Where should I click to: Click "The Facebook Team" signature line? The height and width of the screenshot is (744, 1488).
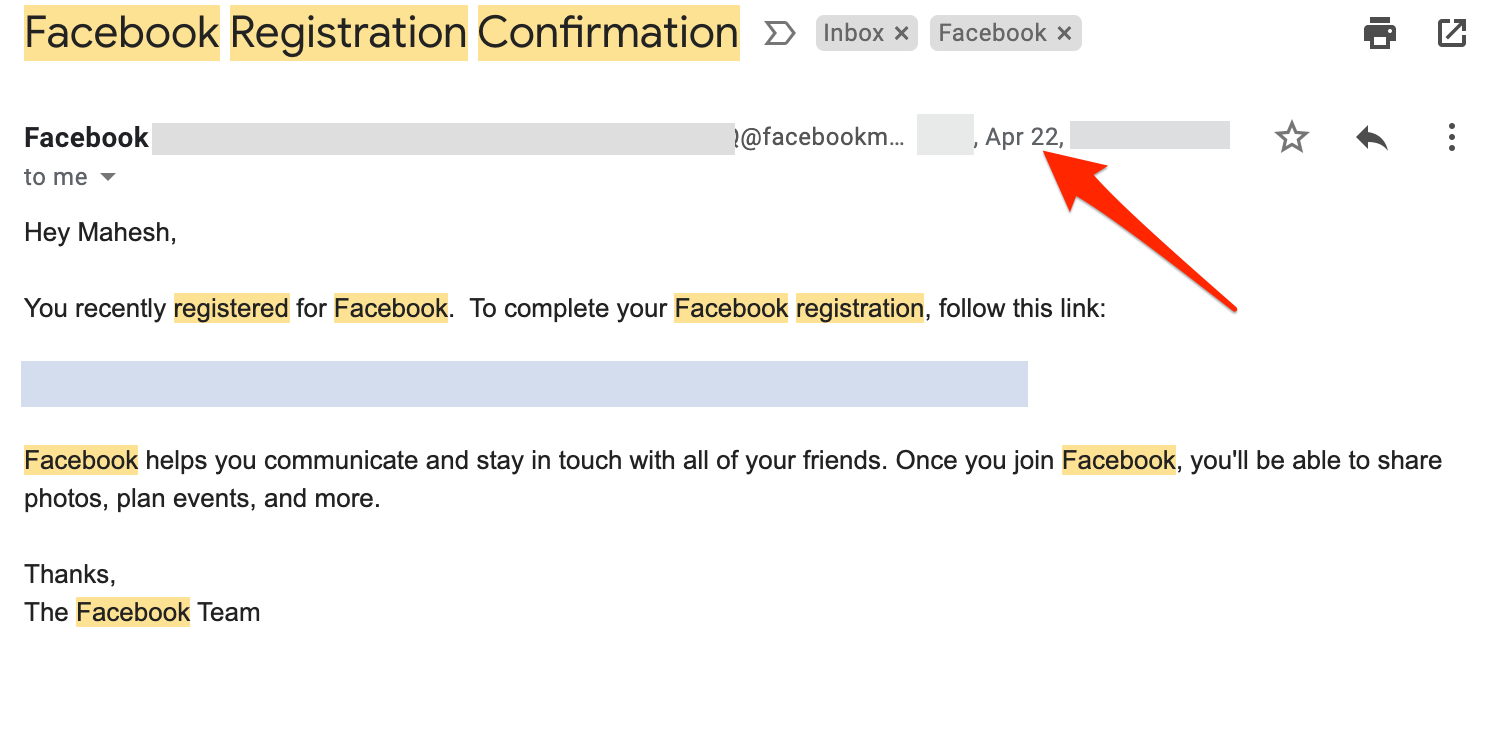coord(142,612)
